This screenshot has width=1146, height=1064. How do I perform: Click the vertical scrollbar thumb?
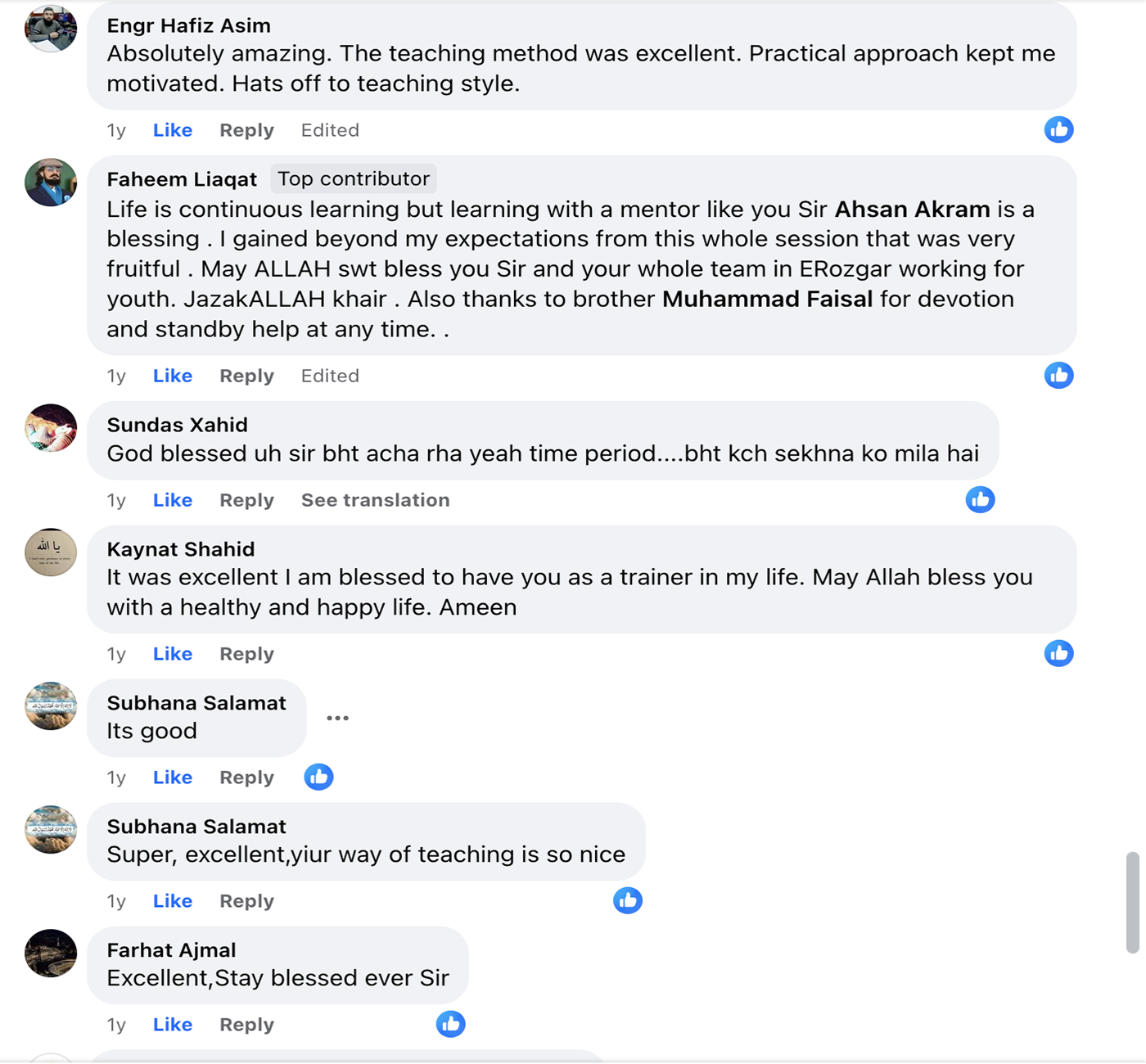[x=1132, y=902]
